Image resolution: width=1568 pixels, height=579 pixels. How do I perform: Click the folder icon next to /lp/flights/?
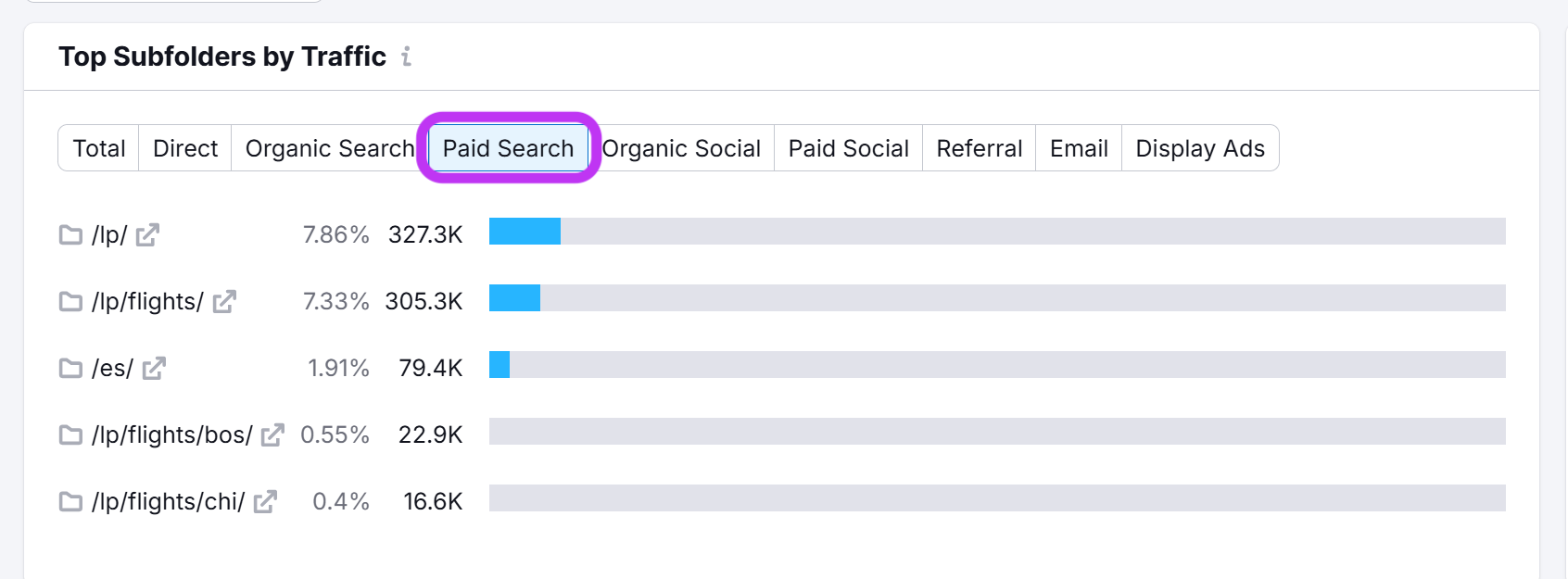point(70,301)
